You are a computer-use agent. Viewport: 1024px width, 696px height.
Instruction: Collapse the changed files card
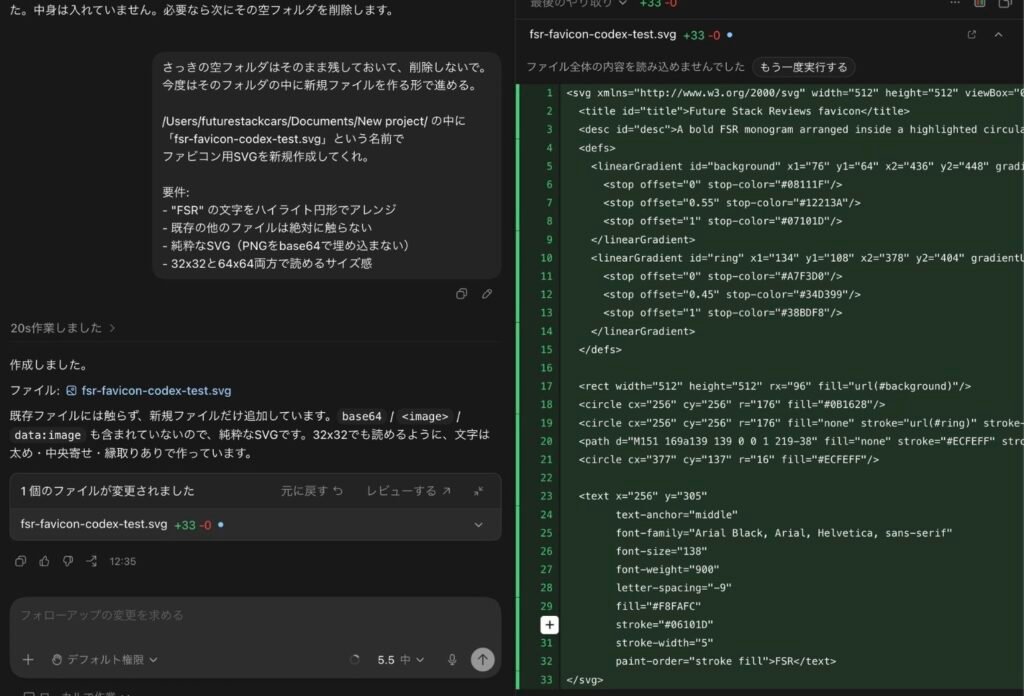pos(479,491)
